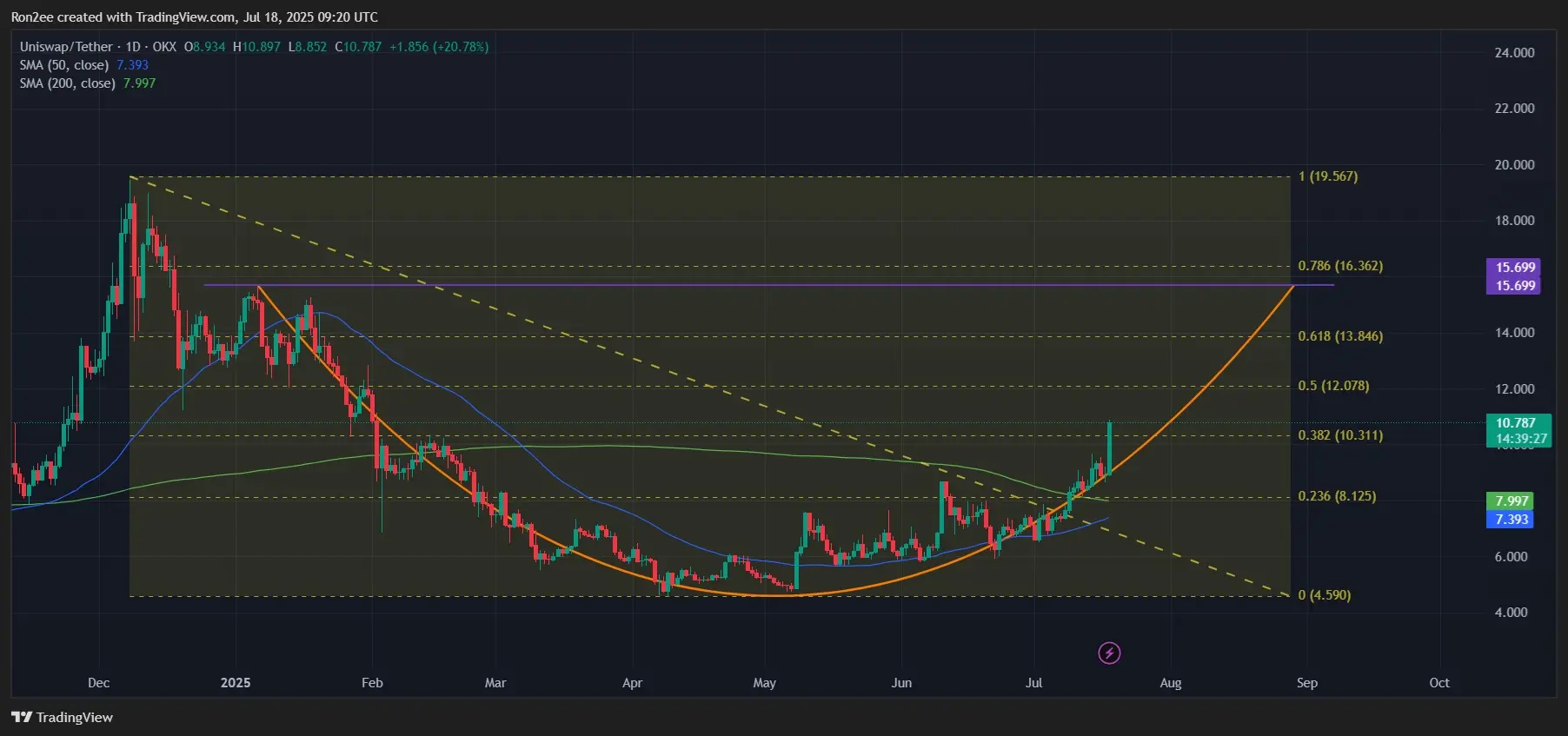This screenshot has width=1568, height=736.
Task: Click the 14.000 price axis label
Action: pyautogui.click(x=1514, y=333)
